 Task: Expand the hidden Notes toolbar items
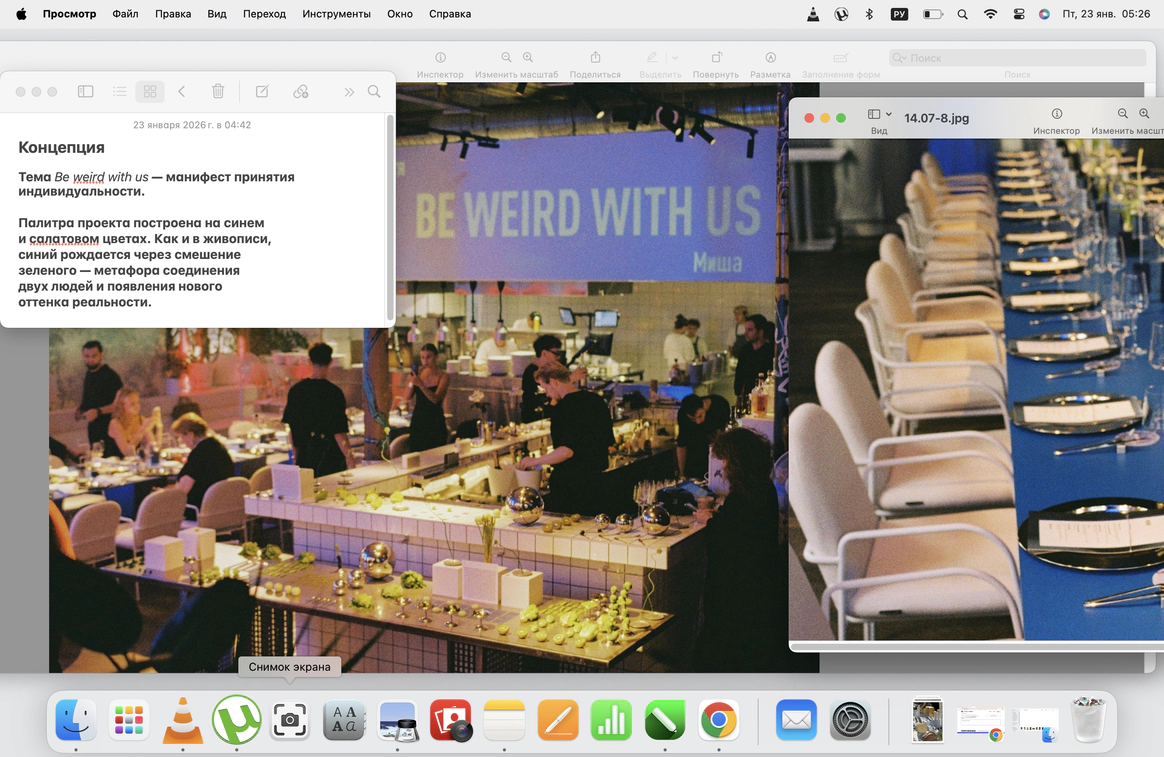[349, 92]
